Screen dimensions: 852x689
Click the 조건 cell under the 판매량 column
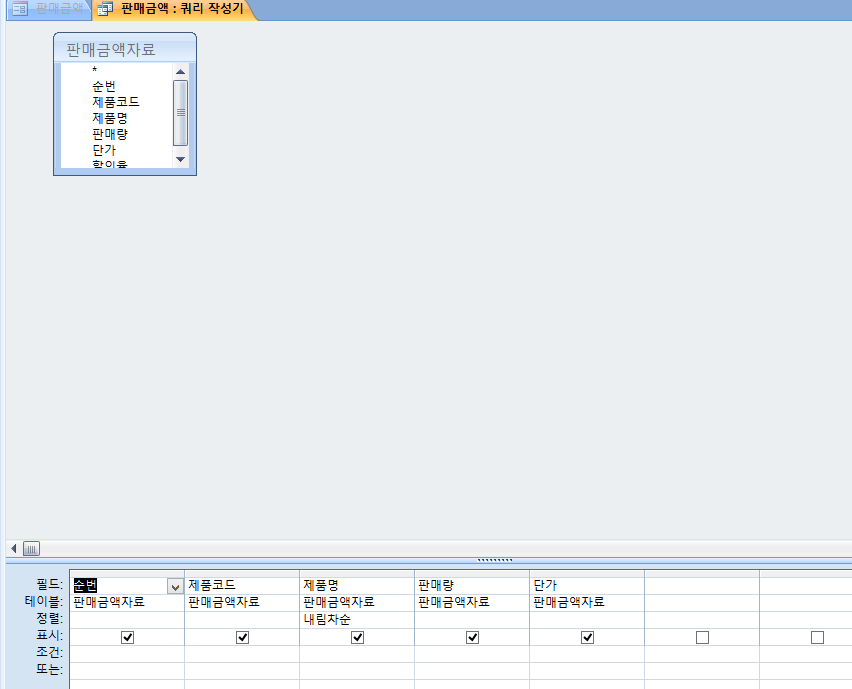471,654
